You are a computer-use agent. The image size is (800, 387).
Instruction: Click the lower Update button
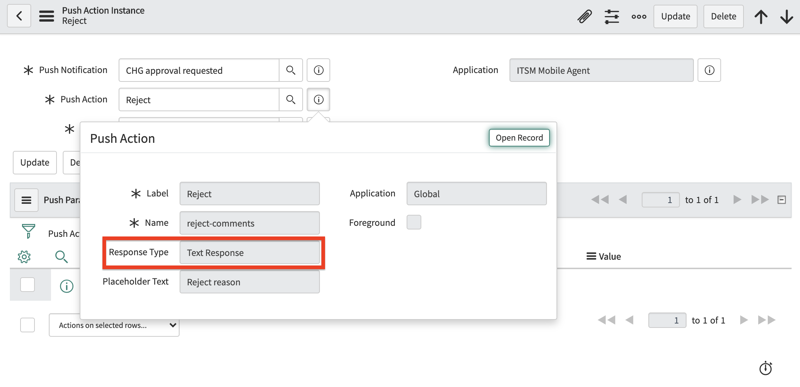pyautogui.click(x=35, y=163)
